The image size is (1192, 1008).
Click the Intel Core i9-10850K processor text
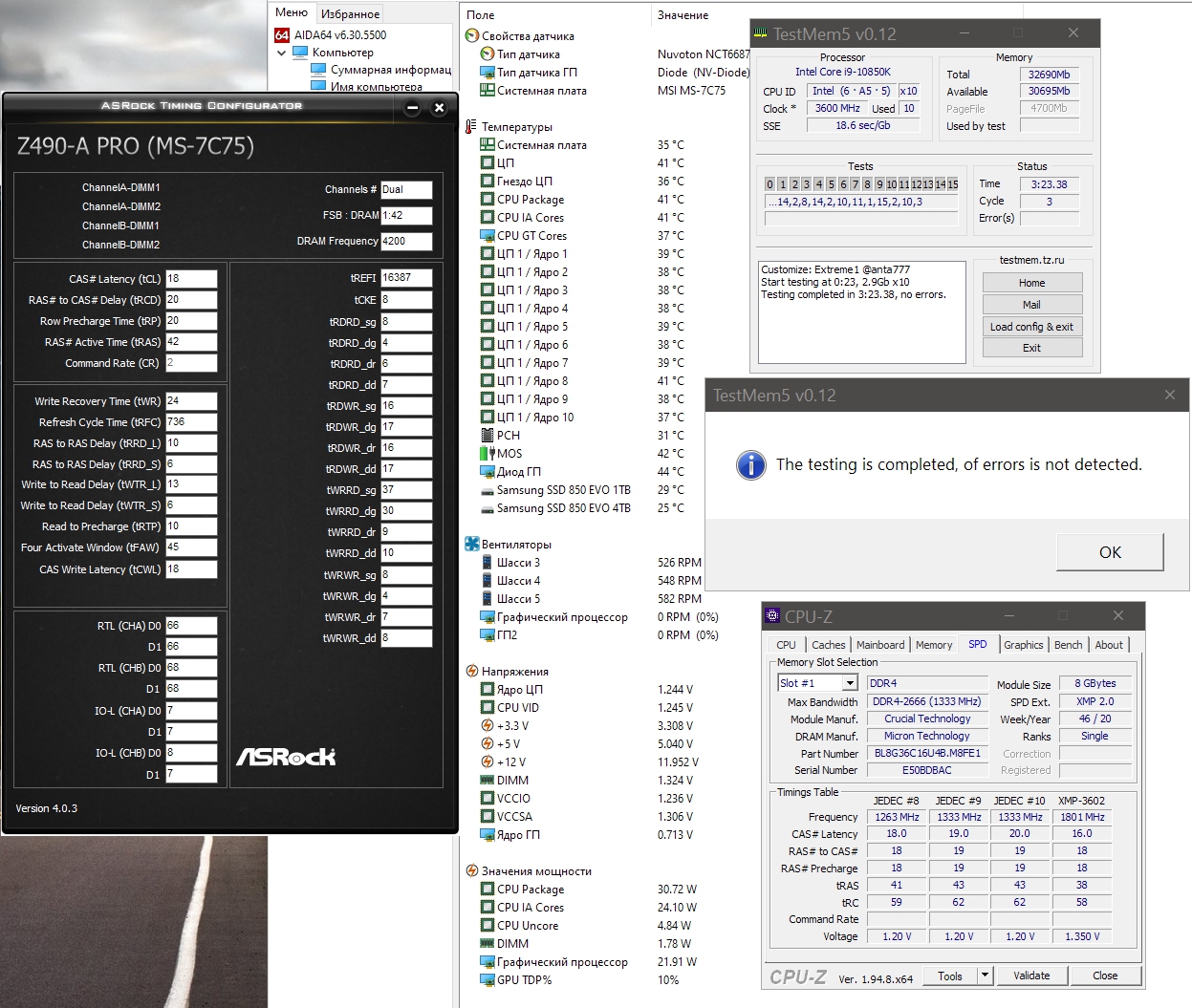(x=843, y=72)
